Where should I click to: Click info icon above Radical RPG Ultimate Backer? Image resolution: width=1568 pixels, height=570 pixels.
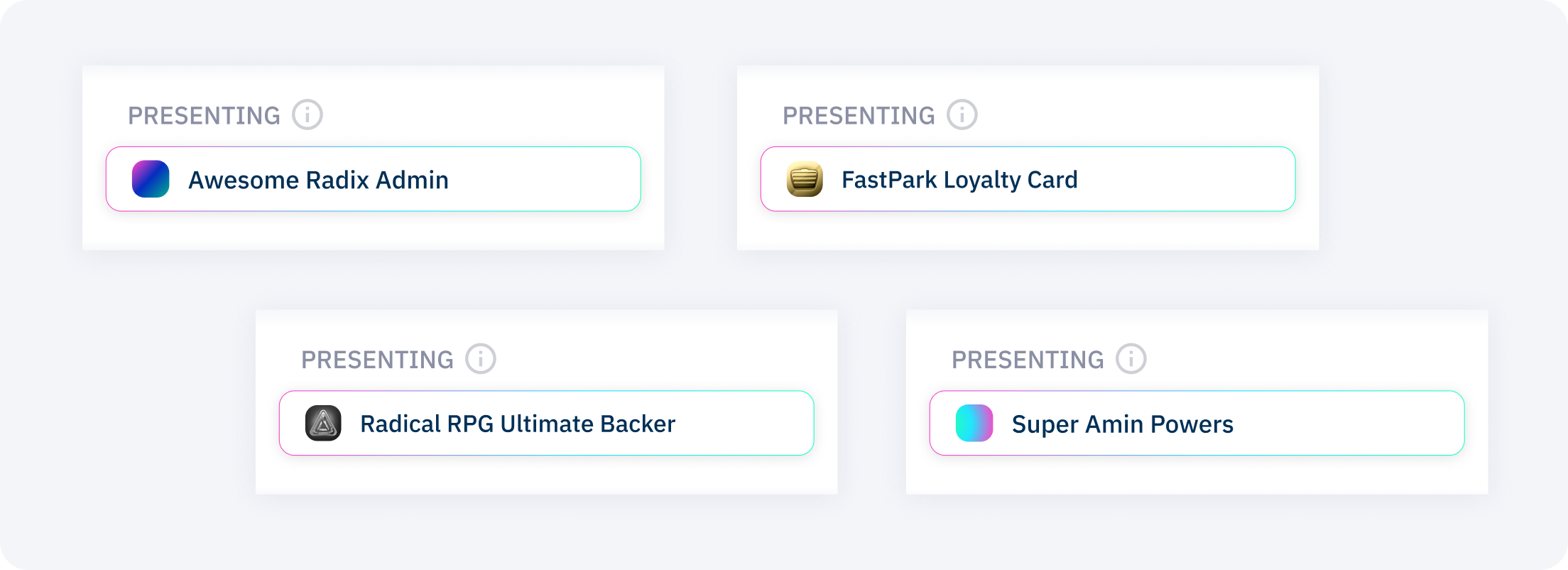pos(481,359)
